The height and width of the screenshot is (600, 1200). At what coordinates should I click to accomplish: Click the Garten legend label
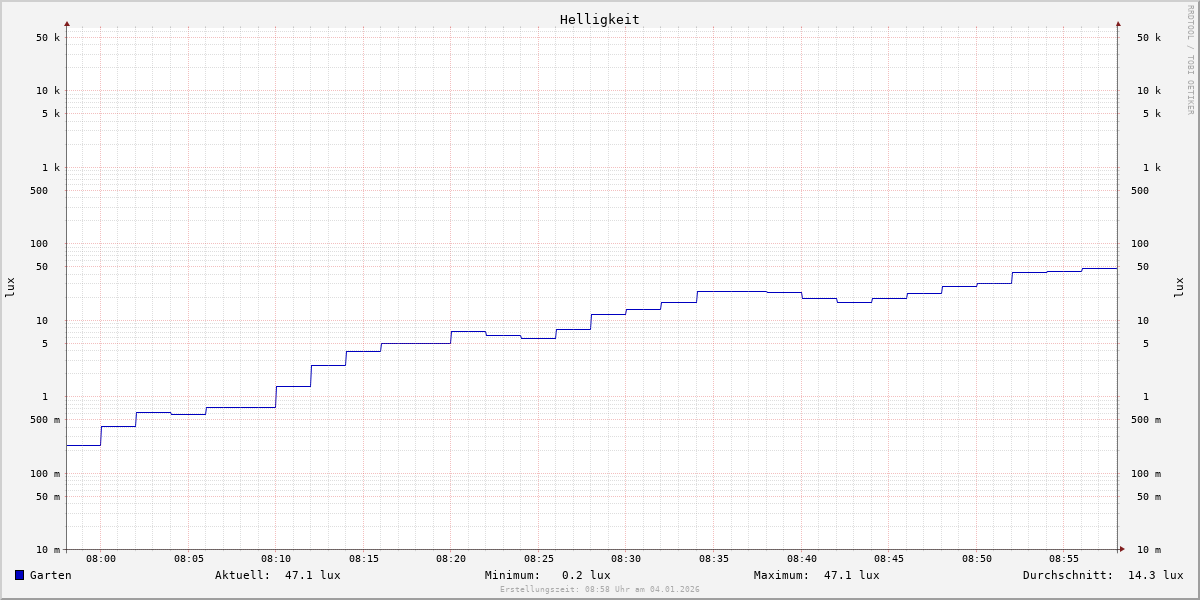tap(50, 575)
